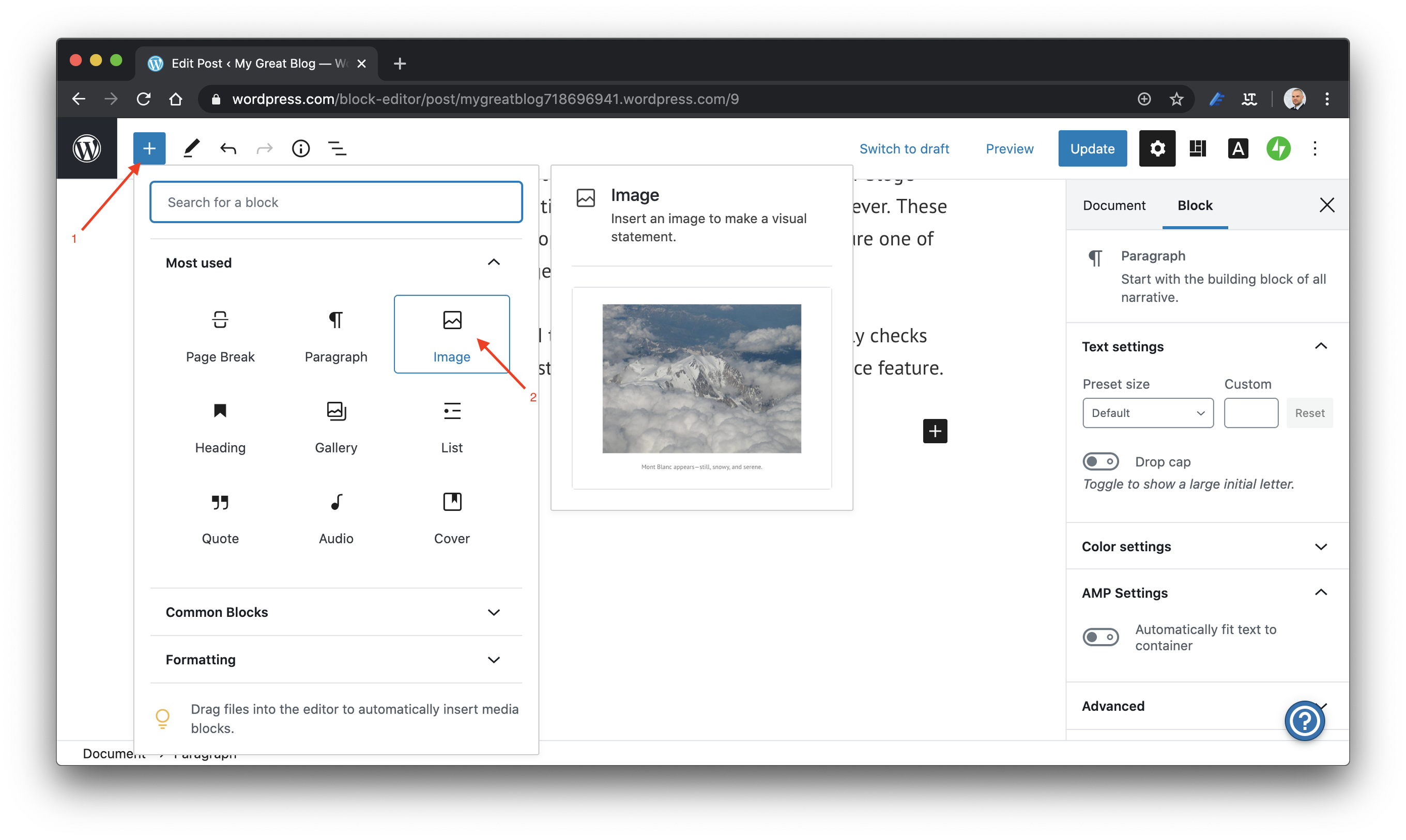The height and width of the screenshot is (840, 1406).
Task: Open the Layout Grid icon in toolbar
Action: click(1198, 149)
